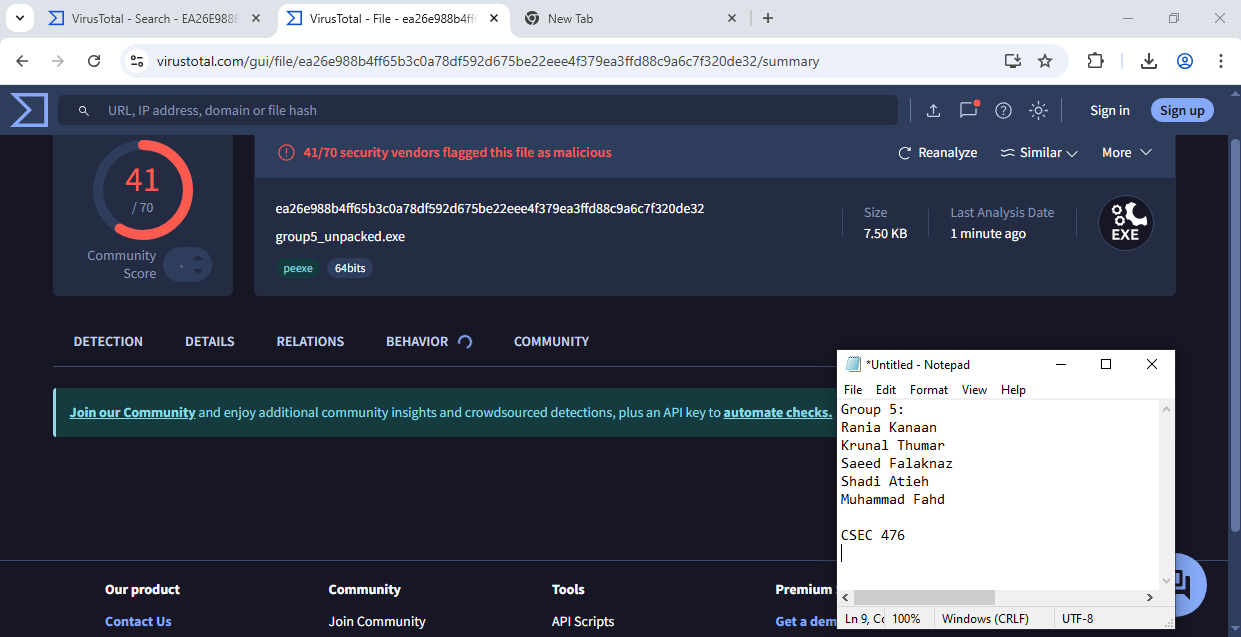Click Notepad horizontal scrollbar right arrow
The height and width of the screenshot is (637, 1241).
(x=1150, y=597)
